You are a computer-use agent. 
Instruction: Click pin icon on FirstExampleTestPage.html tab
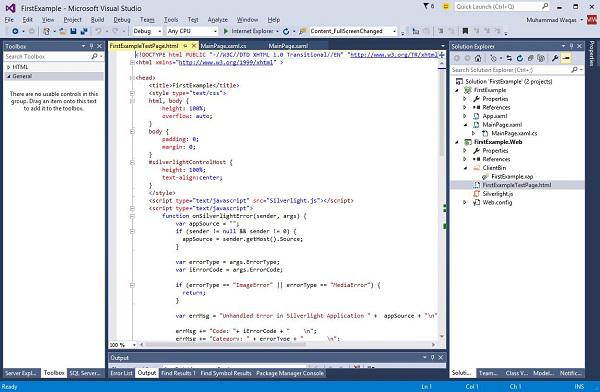(185, 46)
